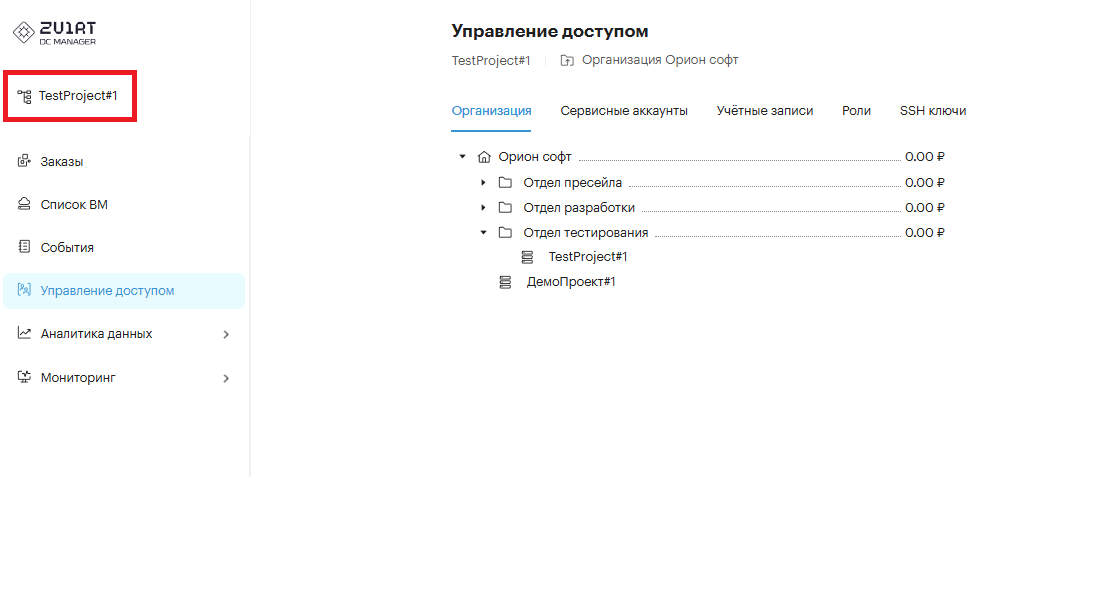Image resolution: width=1098 pixels, height=610 pixels.
Task: Select Отдел пресейла tree row
Action: click(573, 183)
